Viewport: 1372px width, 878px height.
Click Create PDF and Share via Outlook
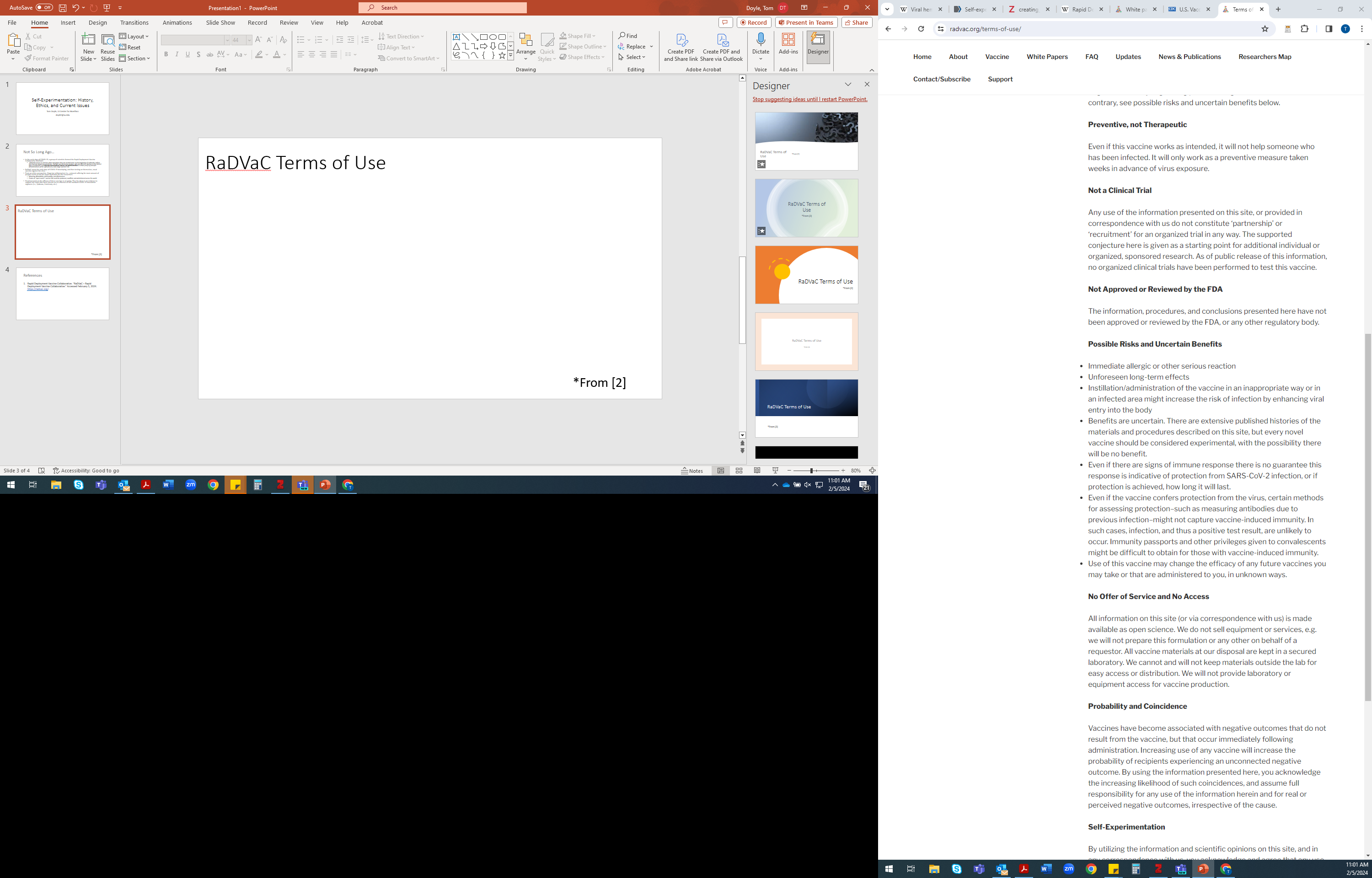[721, 47]
